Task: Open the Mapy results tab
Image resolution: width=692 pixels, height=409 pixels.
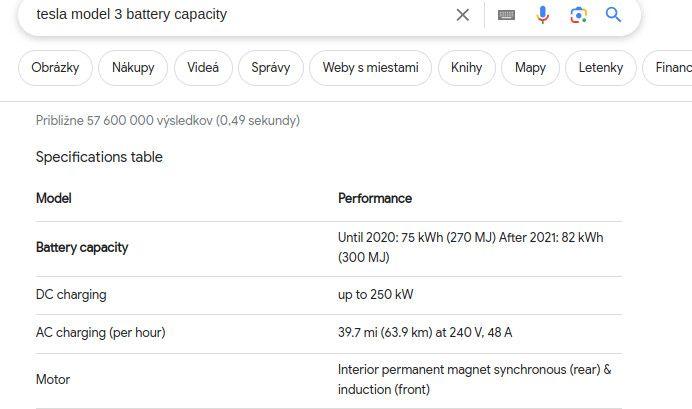Action: (530, 68)
